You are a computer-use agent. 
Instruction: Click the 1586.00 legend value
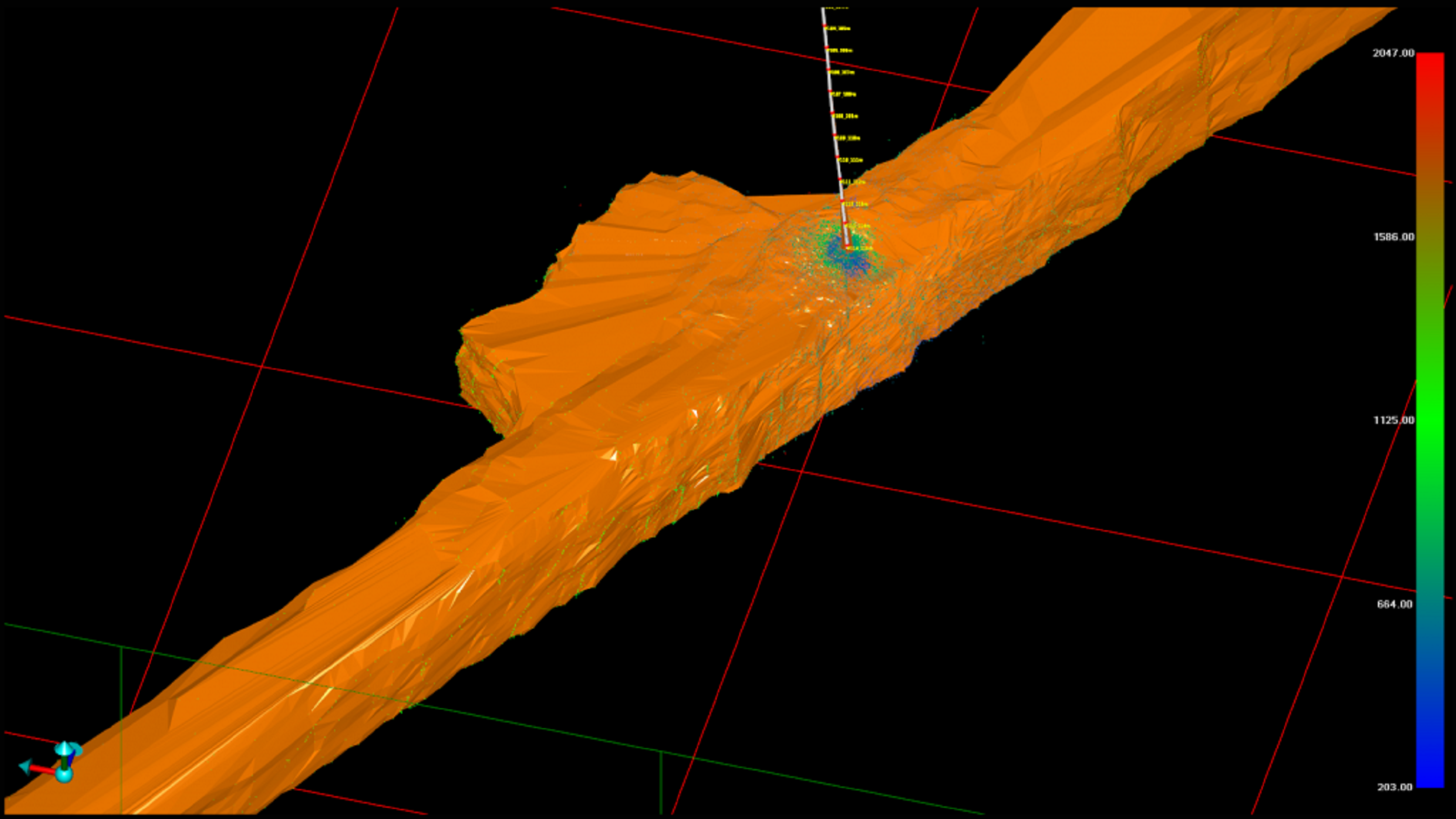[1393, 236]
